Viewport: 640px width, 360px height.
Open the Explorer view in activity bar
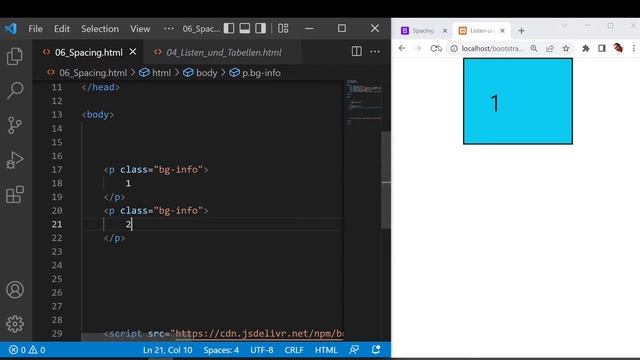(x=15, y=56)
